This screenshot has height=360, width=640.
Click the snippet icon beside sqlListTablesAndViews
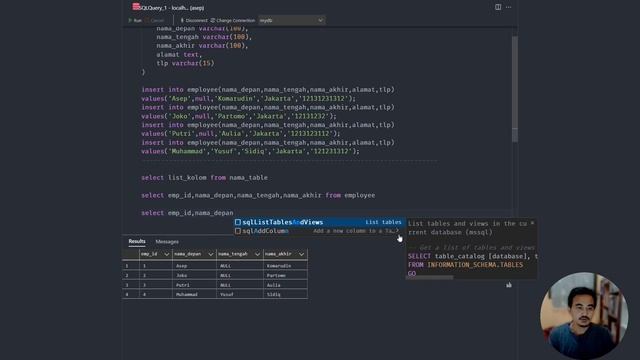point(238,222)
